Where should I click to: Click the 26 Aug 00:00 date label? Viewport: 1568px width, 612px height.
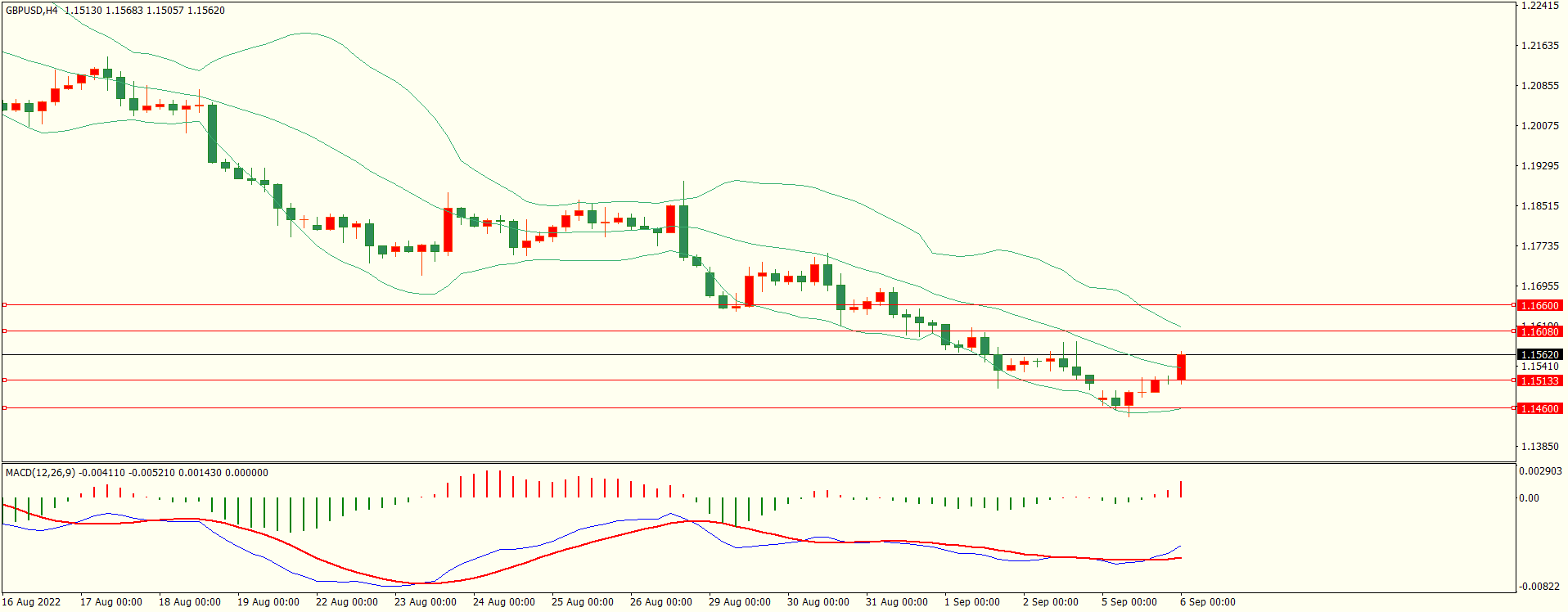[x=661, y=602]
